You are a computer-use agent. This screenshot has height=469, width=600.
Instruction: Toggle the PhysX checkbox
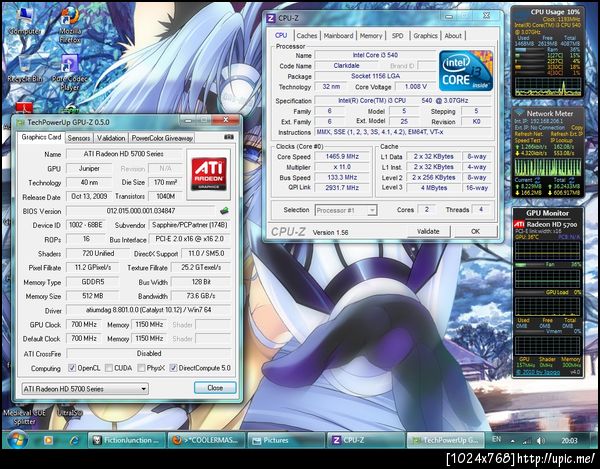141,368
